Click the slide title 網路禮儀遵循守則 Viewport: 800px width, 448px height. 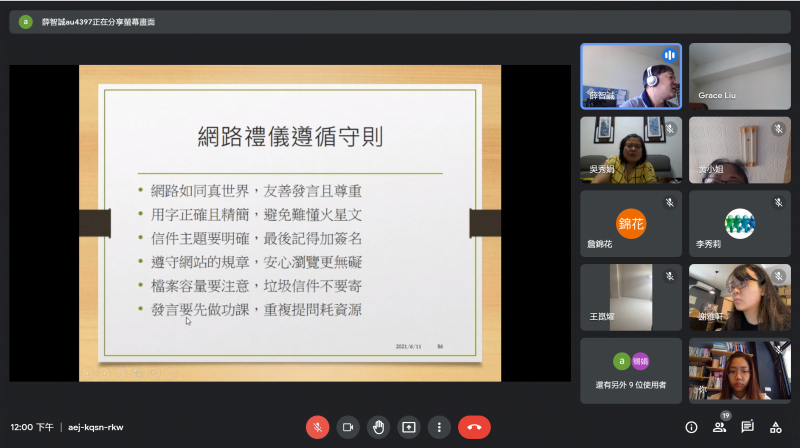290,137
